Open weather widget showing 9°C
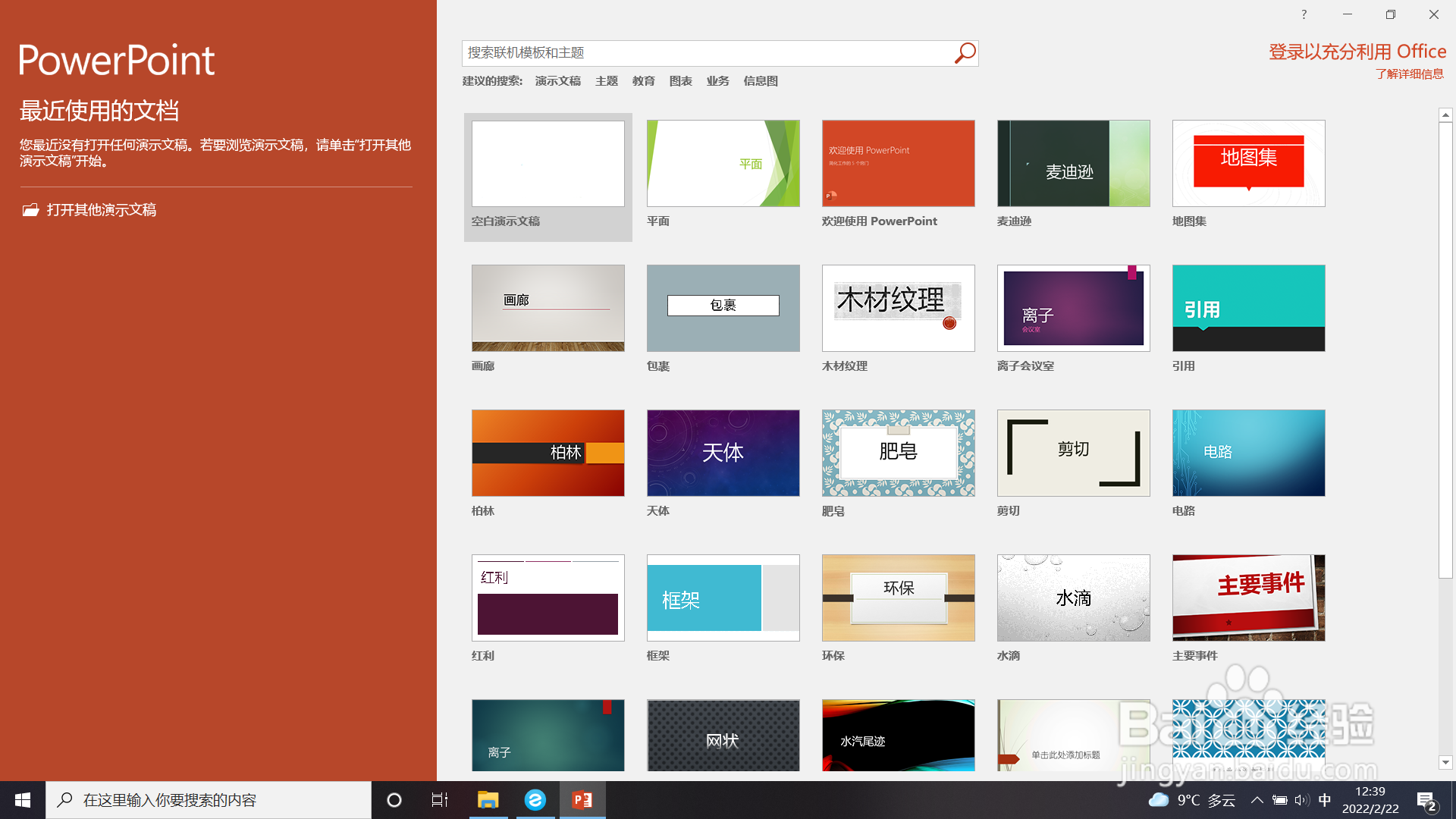Image resolution: width=1456 pixels, height=819 pixels. pyautogui.click(x=1191, y=800)
